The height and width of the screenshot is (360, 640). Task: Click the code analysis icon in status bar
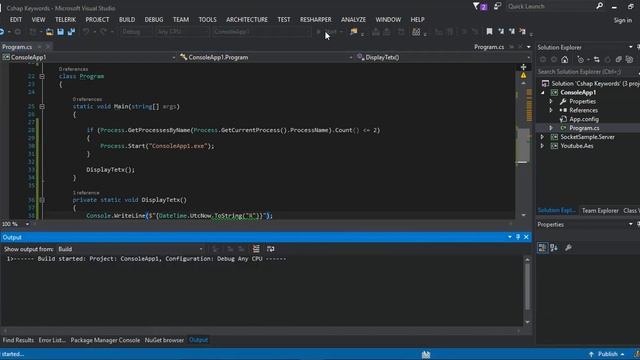pos(426,354)
